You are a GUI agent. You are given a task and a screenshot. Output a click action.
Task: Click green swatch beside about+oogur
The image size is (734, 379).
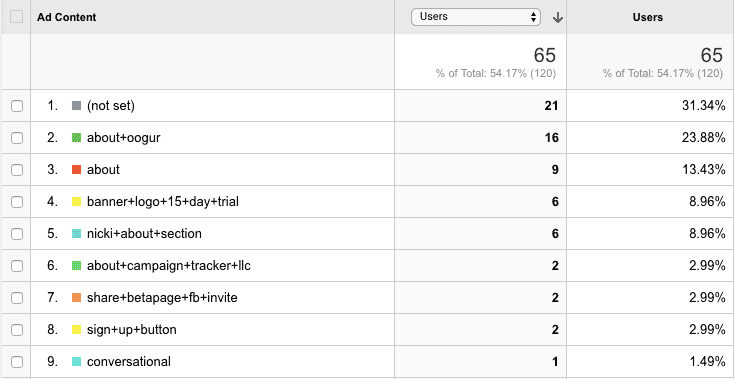(76, 138)
